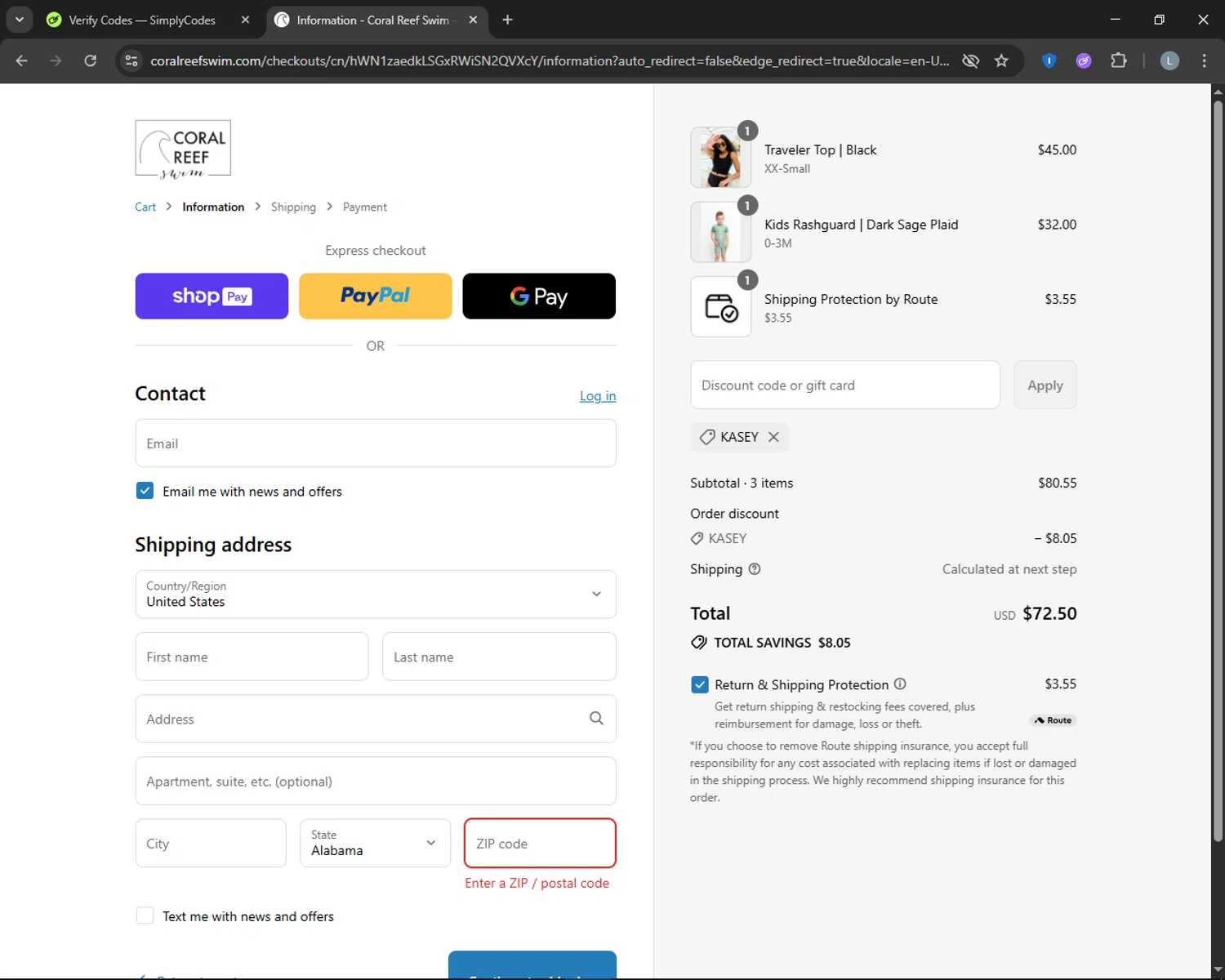Select Information breadcrumb step
Image resolution: width=1225 pixels, height=980 pixels.
213,207
